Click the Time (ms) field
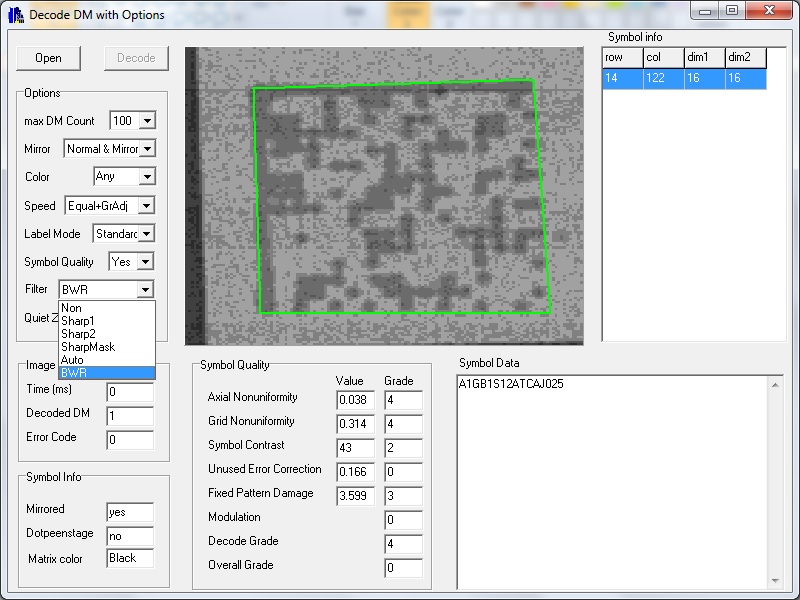800x600 pixels. (x=130, y=392)
